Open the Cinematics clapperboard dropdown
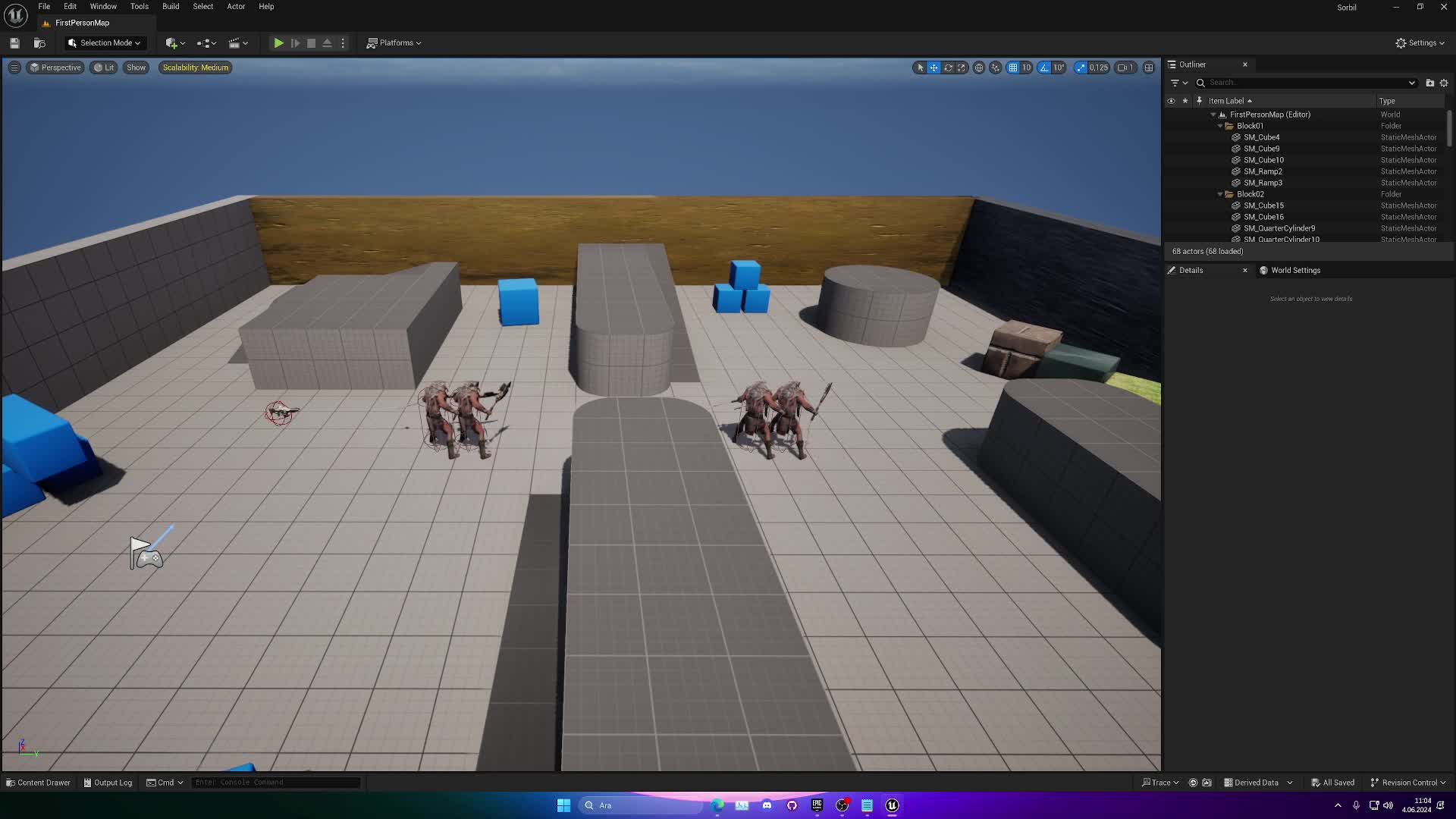 click(238, 43)
